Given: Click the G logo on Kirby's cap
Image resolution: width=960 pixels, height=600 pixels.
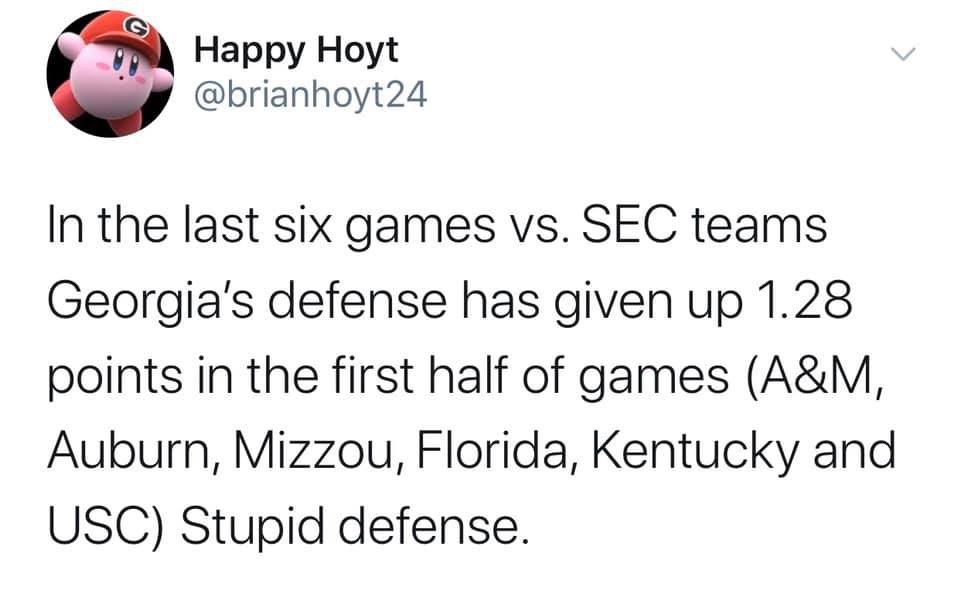Looking at the screenshot, I should click(134, 27).
